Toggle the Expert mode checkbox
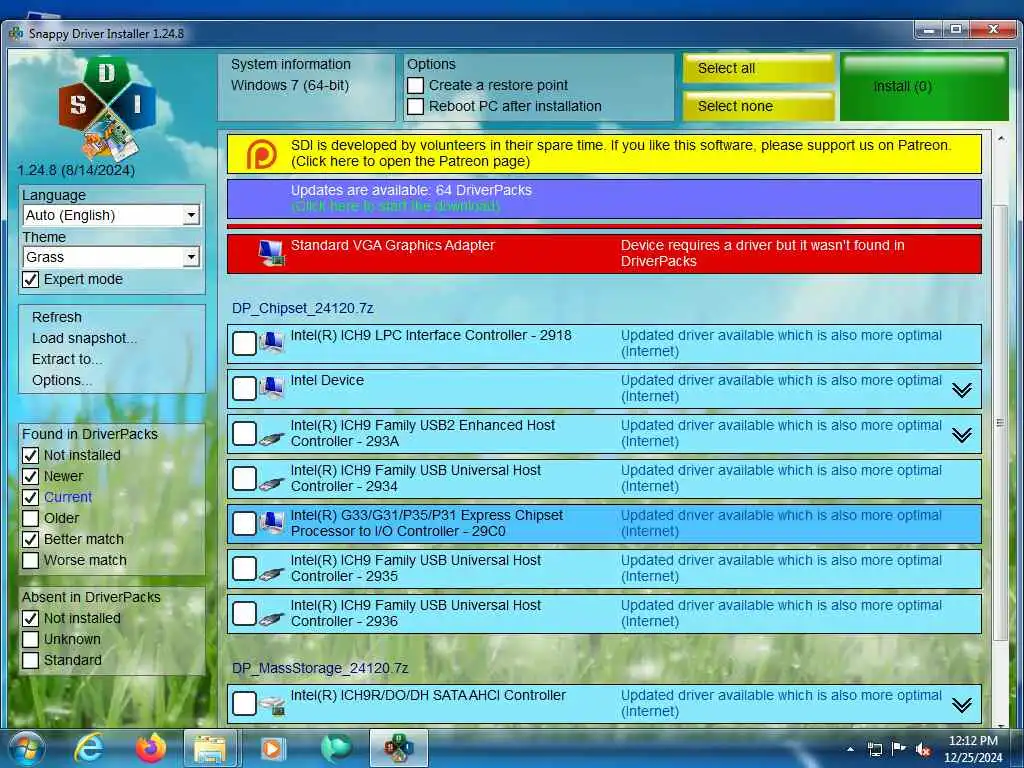 pyautogui.click(x=30, y=280)
